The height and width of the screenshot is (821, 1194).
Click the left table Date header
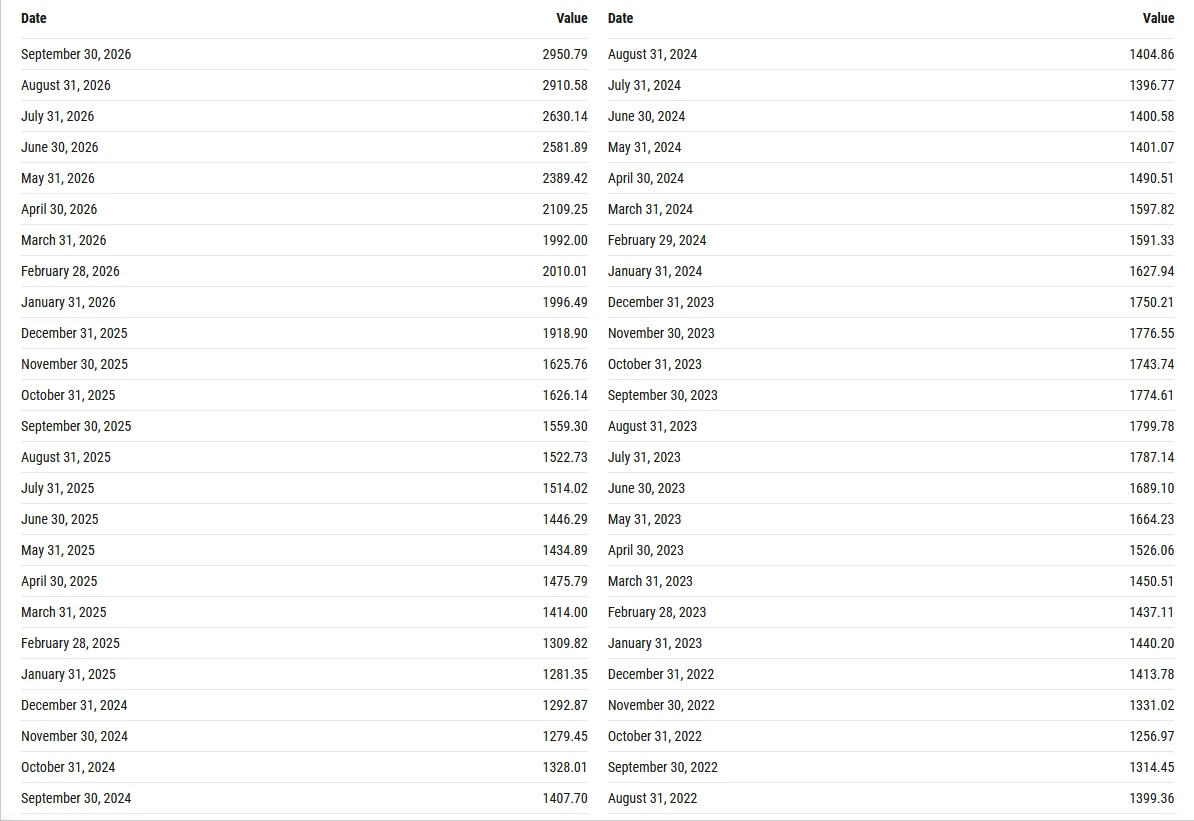pos(34,18)
